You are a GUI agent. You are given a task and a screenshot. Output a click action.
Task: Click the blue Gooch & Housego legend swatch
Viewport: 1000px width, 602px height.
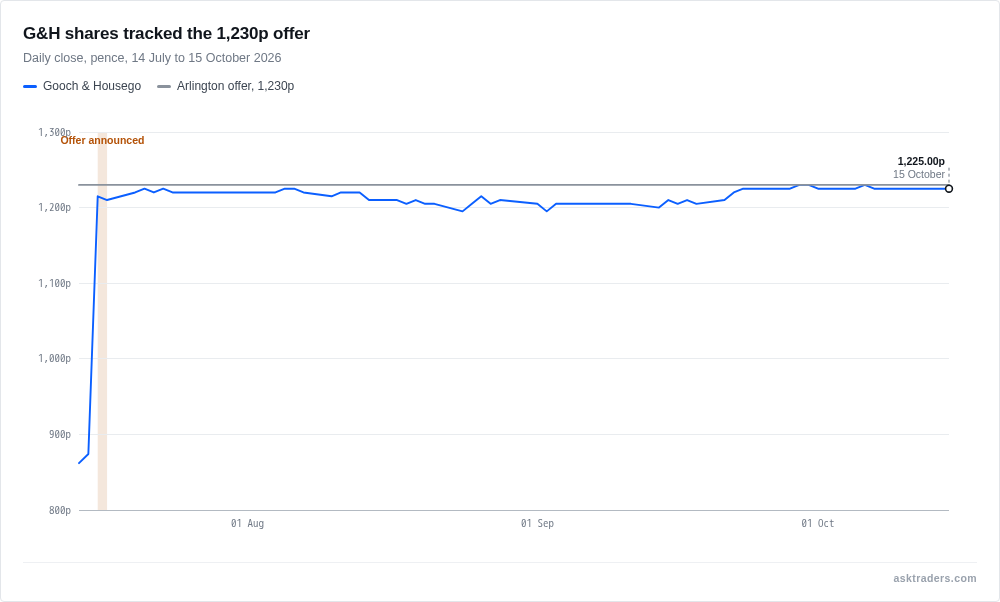coord(30,86)
